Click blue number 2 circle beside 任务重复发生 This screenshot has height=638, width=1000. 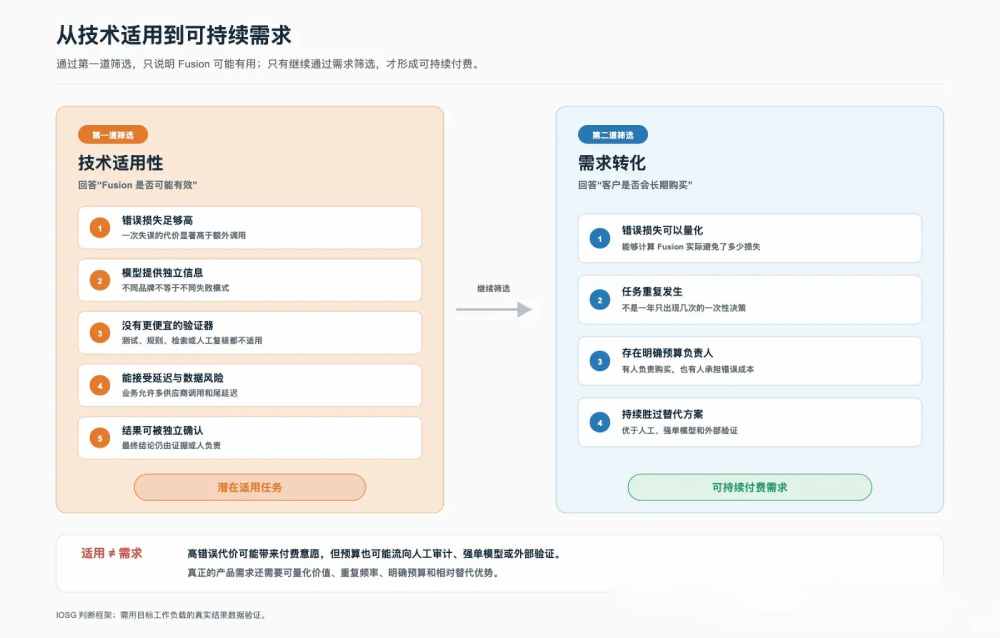[599, 300]
